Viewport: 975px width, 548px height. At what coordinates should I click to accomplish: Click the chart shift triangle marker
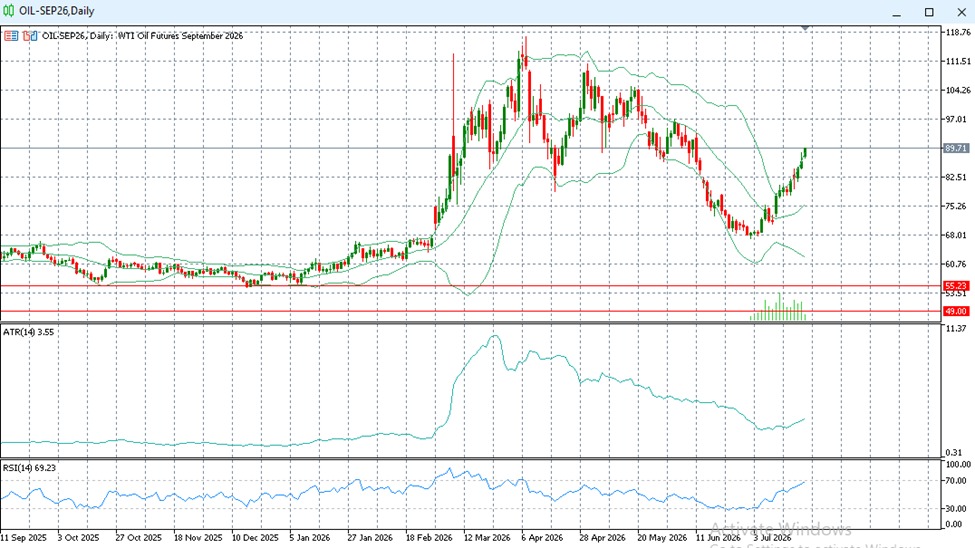[x=805, y=28]
